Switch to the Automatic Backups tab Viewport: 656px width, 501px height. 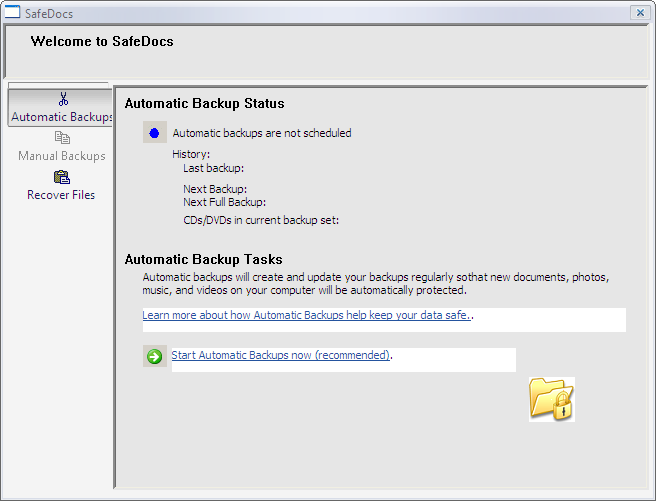point(61,117)
